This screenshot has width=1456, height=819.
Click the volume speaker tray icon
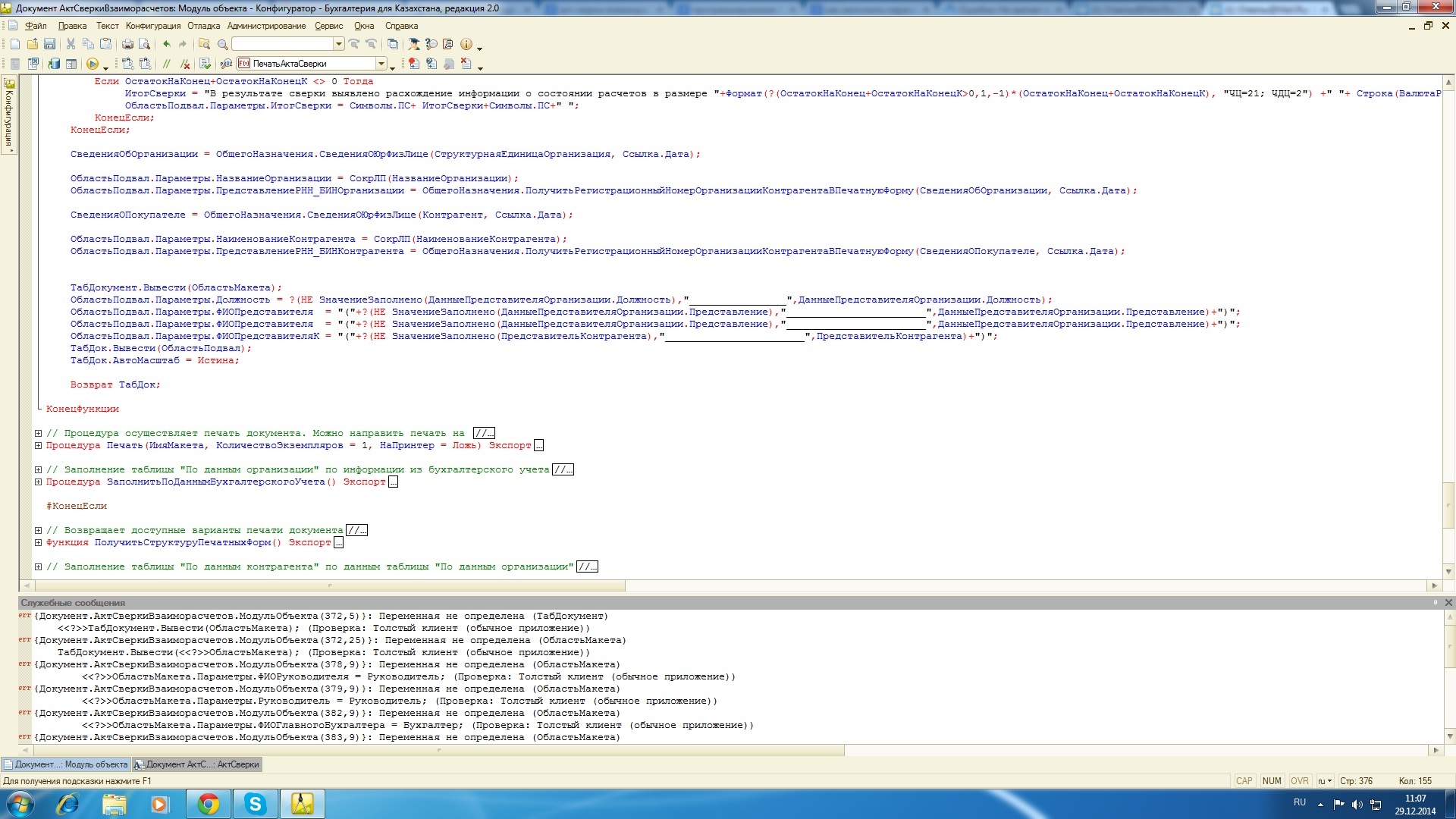pos(1357,805)
